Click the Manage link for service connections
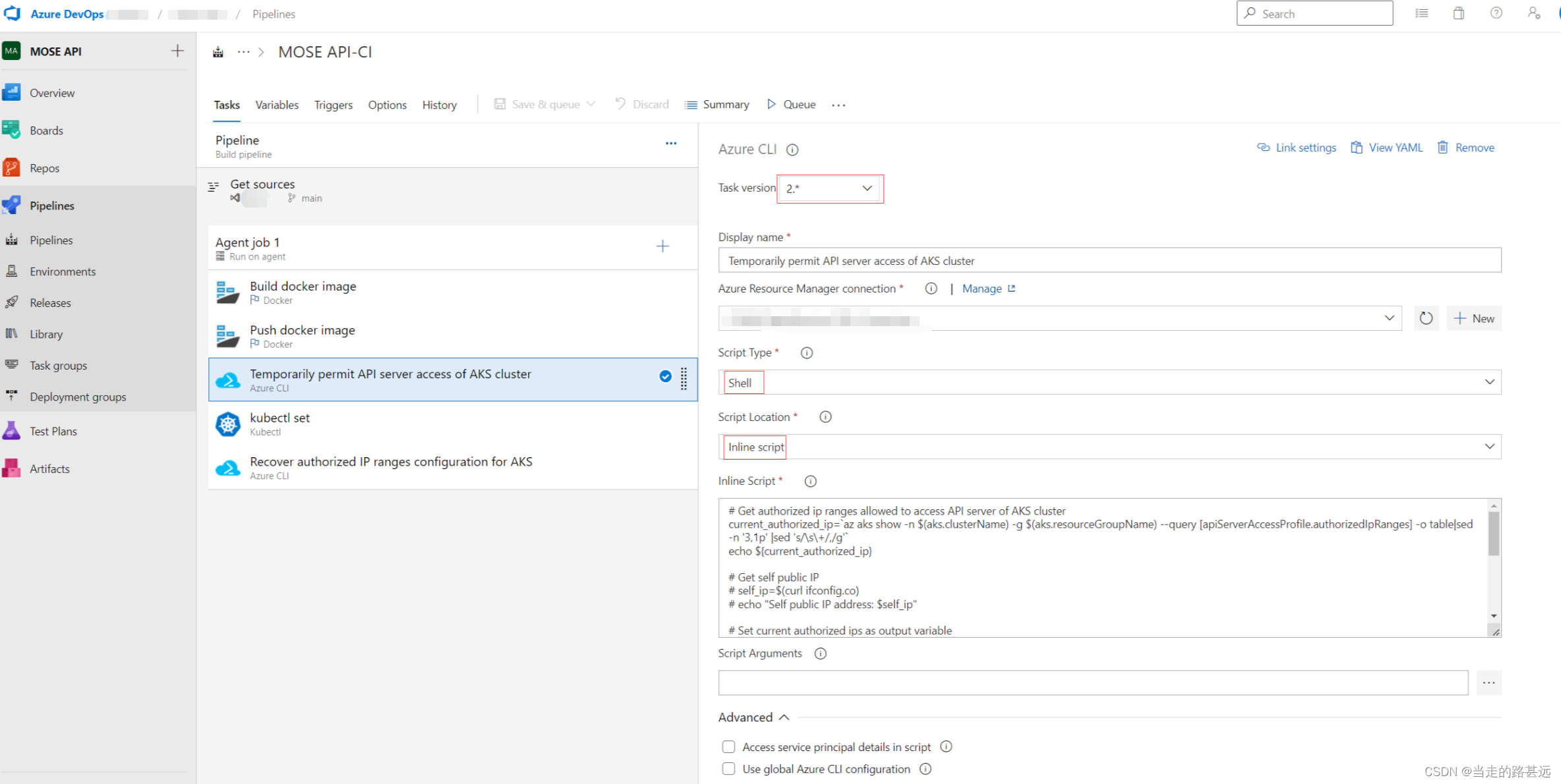Image resolution: width=1561 pixels, height=784 pixels. [982, 288]
